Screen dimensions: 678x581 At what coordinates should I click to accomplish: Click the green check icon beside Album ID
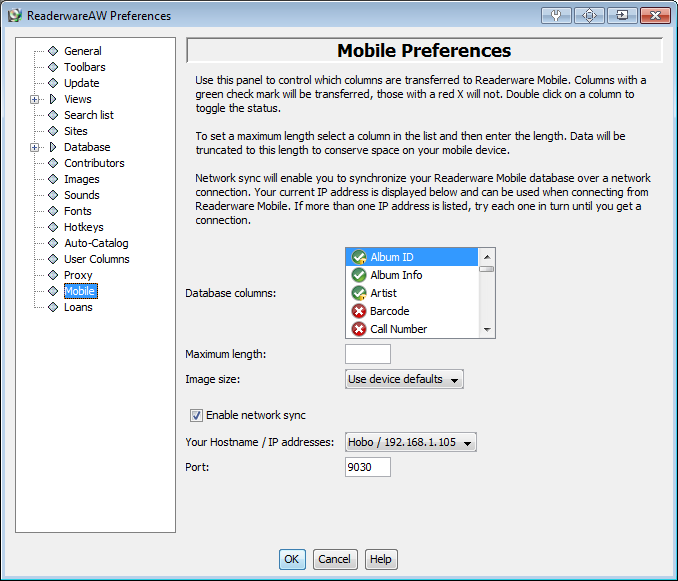coord(358,257)
